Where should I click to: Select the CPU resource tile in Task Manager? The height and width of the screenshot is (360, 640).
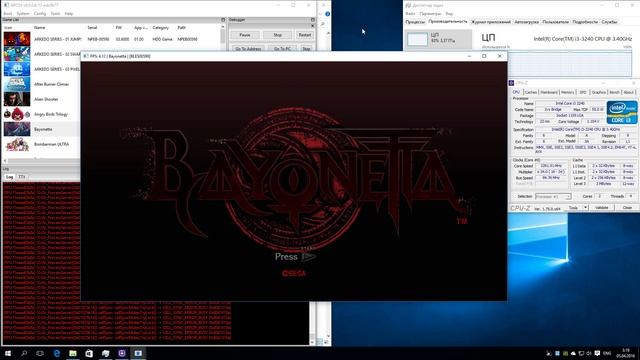tap(438, 39)
